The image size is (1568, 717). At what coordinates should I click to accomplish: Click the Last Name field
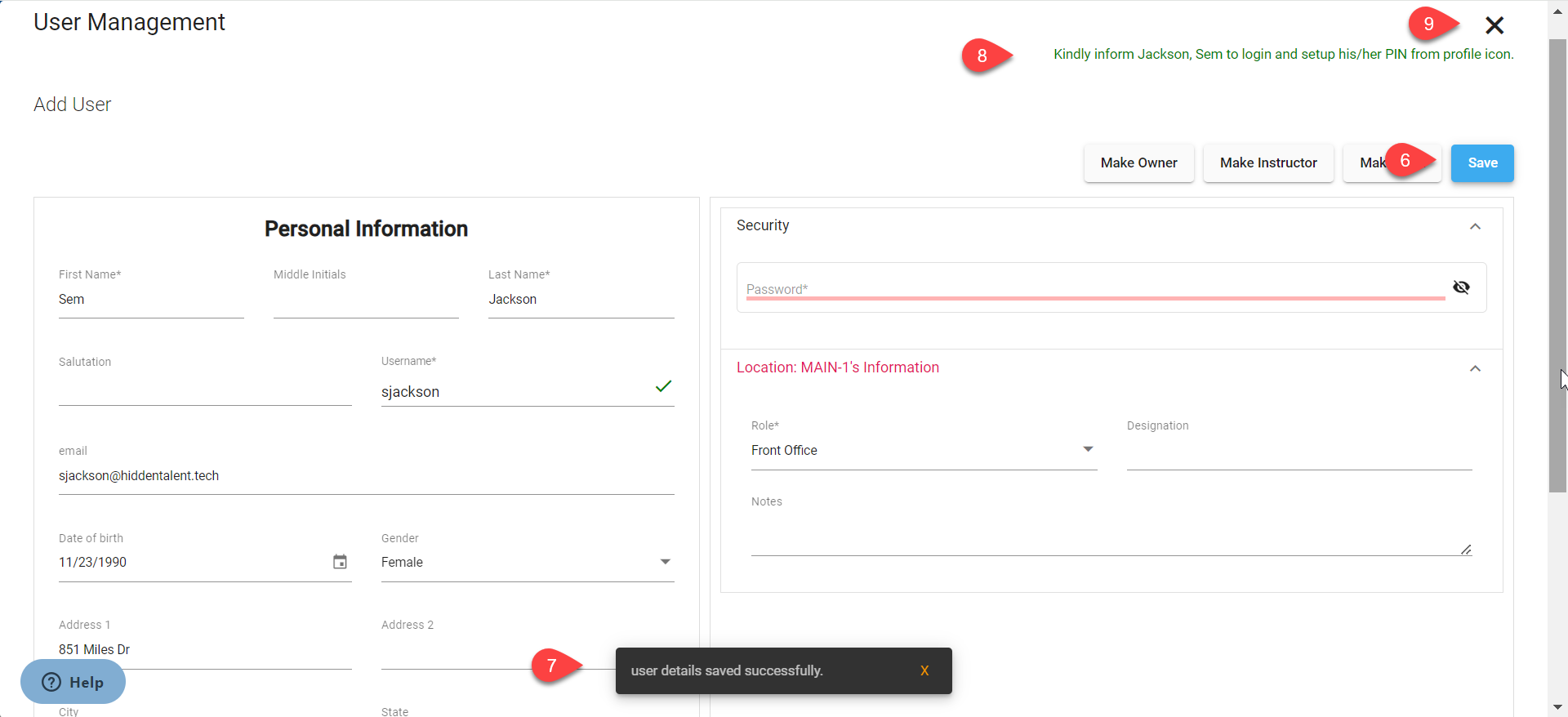tap(581, 300)
